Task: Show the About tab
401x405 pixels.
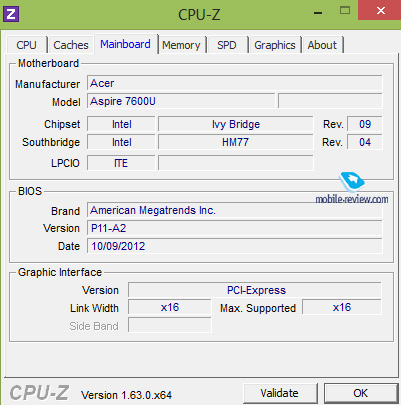Action: point(322,45)
